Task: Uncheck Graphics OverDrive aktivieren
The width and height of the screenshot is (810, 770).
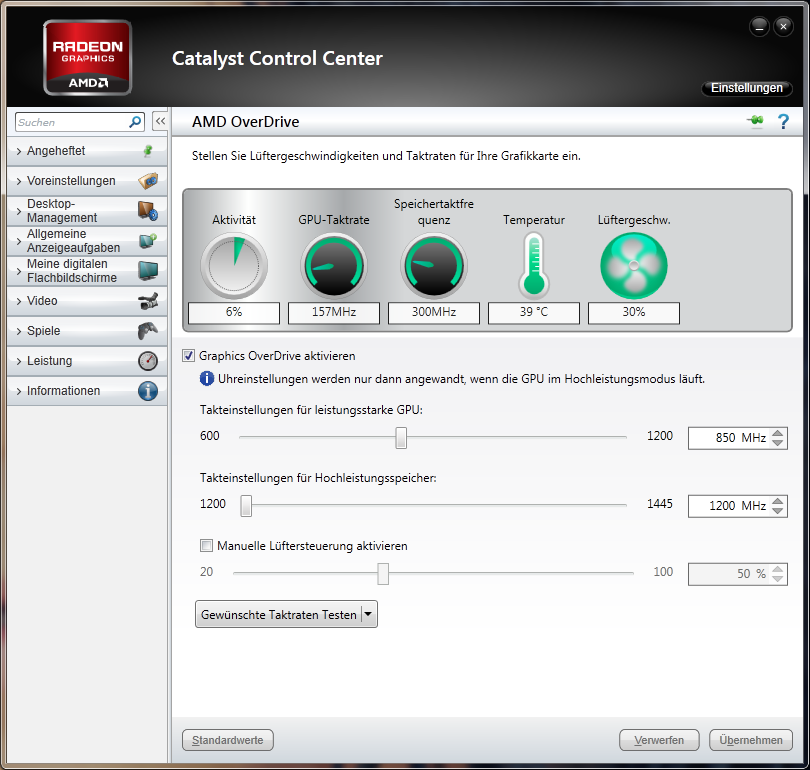Action: (189, 356)
